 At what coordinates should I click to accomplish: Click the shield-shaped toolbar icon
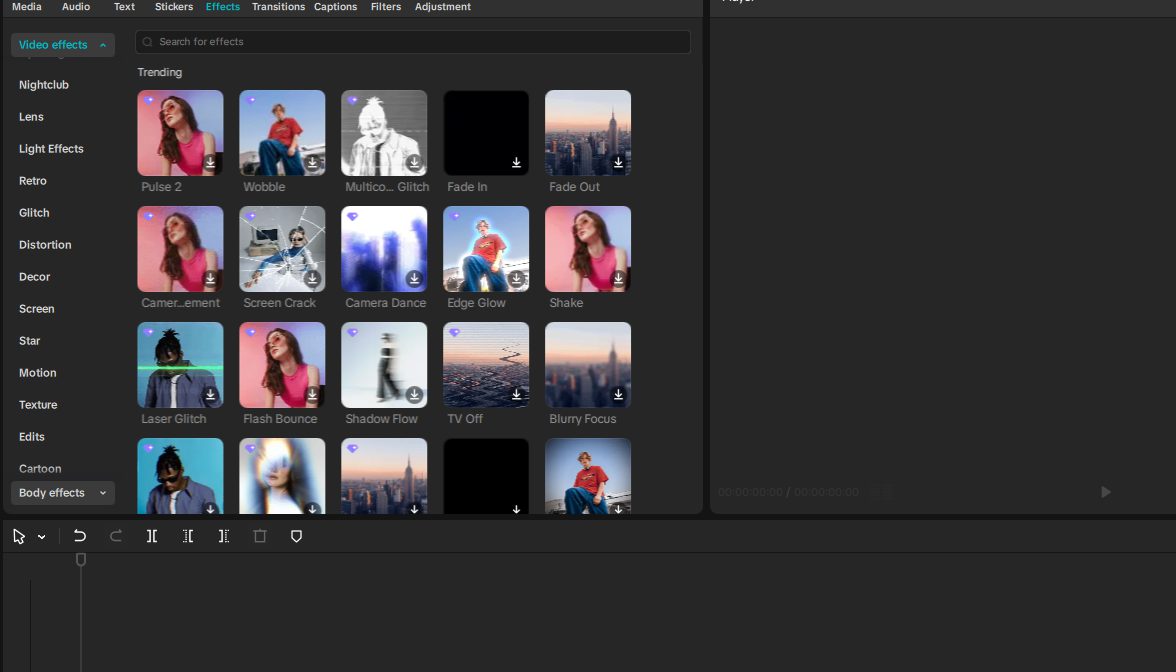296,535
